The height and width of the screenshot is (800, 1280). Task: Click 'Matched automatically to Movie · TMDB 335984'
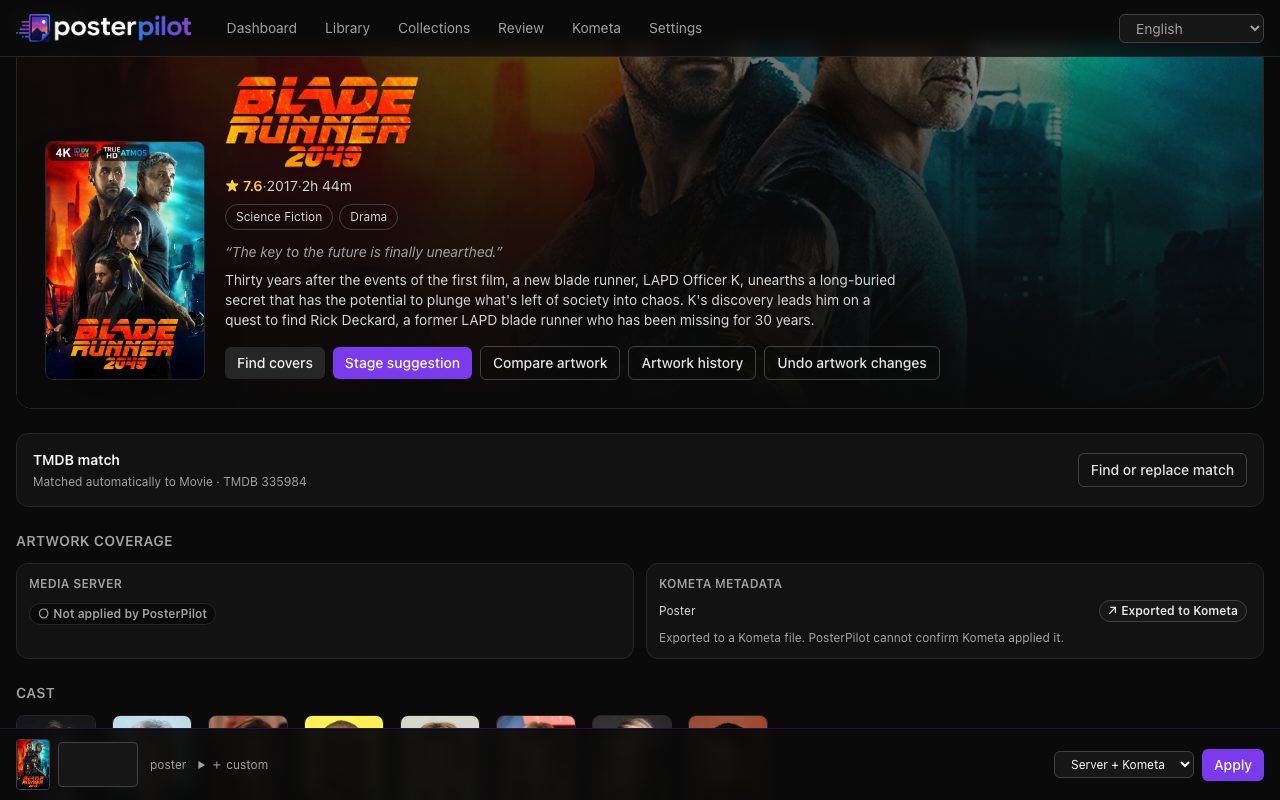pos(170,482)
